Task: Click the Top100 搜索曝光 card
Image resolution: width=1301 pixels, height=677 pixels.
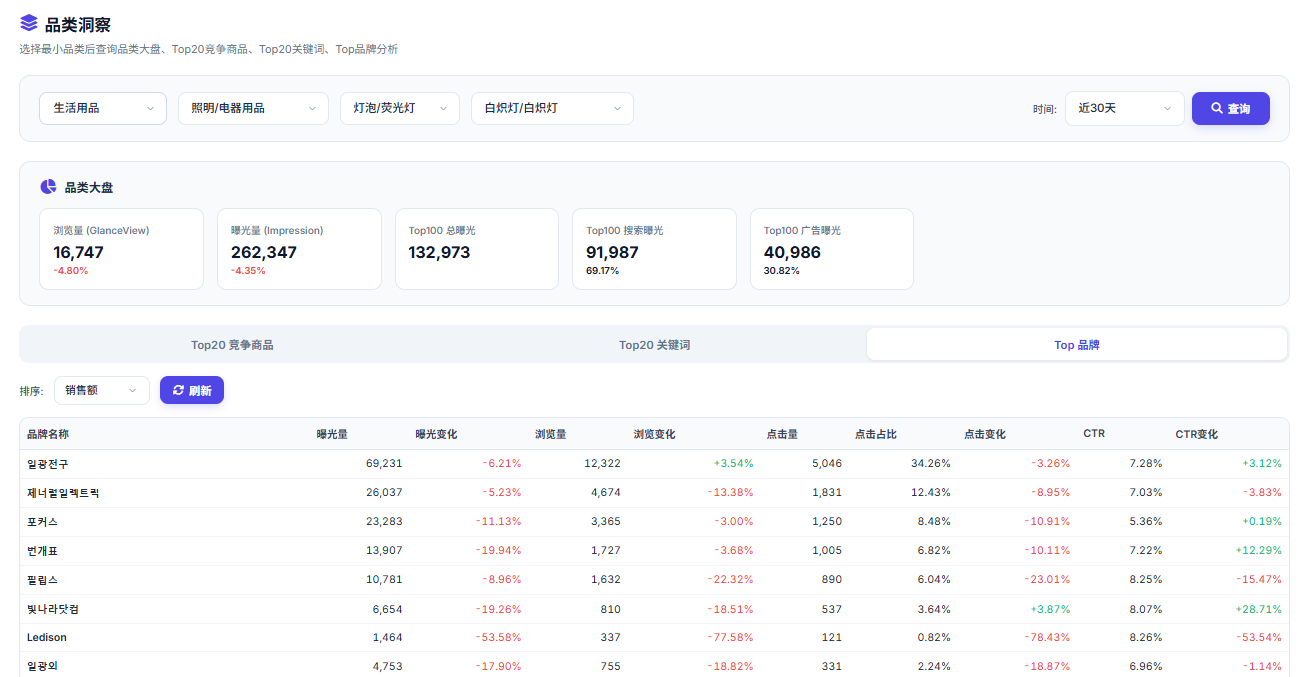Action: (x=654, y=249)
